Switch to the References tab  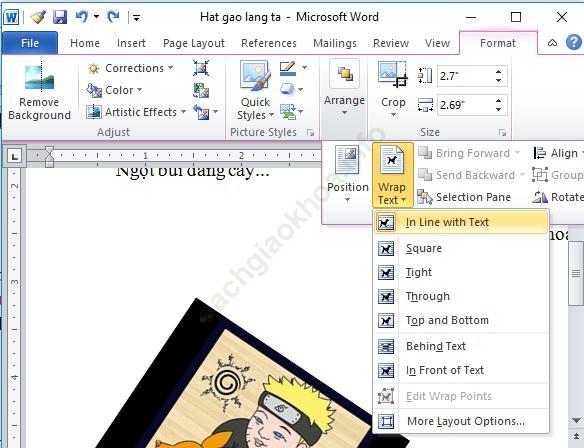pyautogui.click(x=269, y=43)
